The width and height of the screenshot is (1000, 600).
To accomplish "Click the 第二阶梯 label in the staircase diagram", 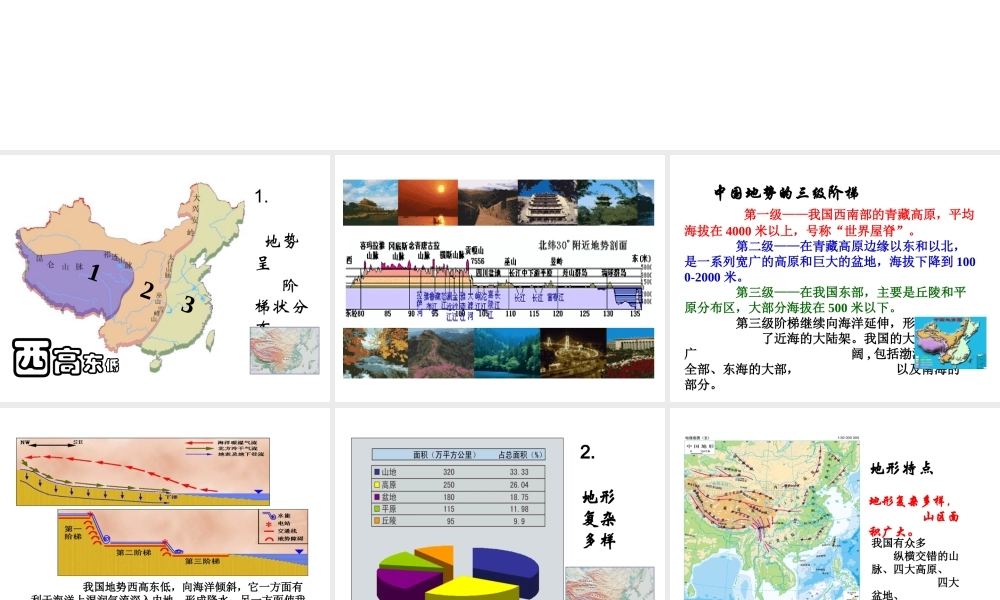I will 134,552.
